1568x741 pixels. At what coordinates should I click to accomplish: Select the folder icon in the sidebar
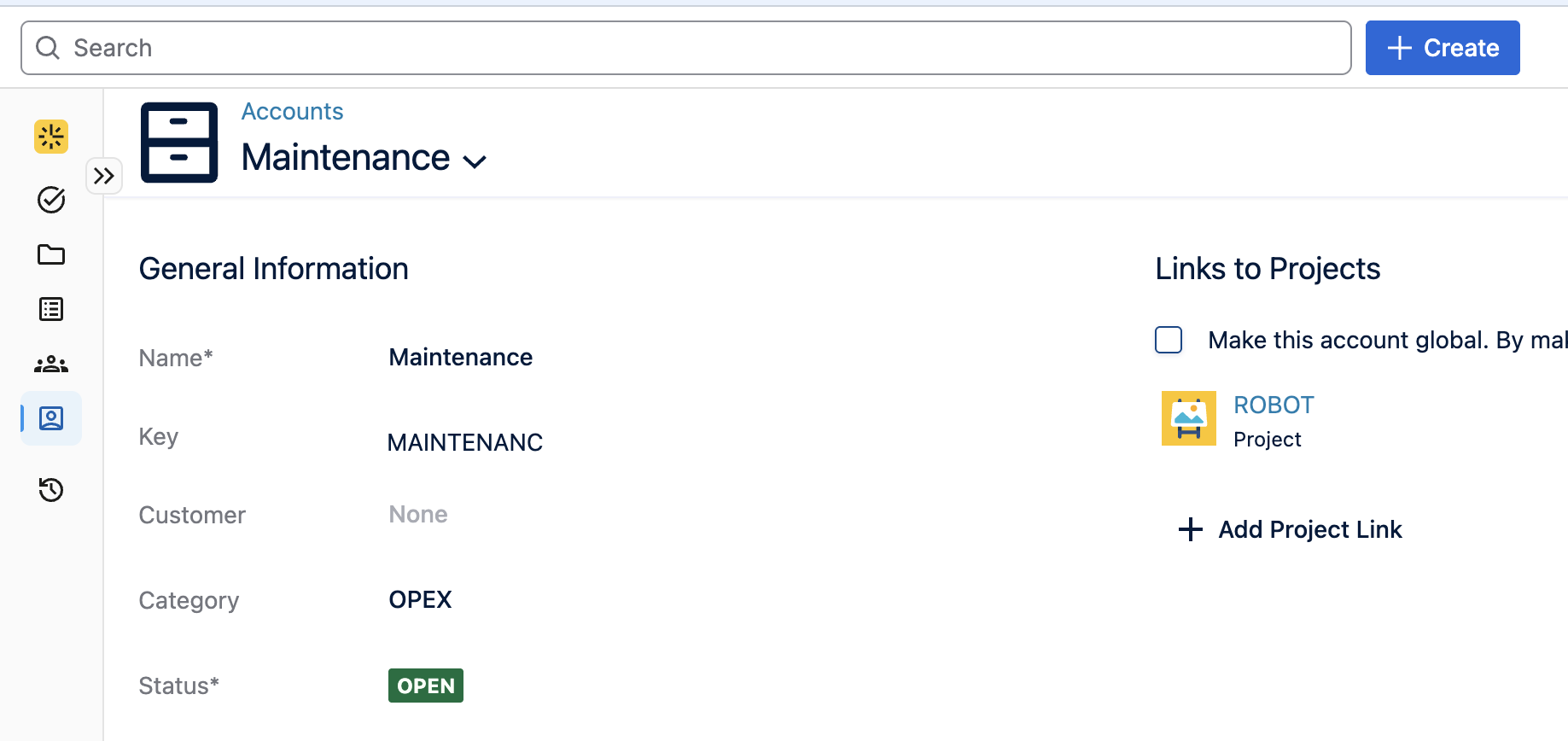coord(50,254)
